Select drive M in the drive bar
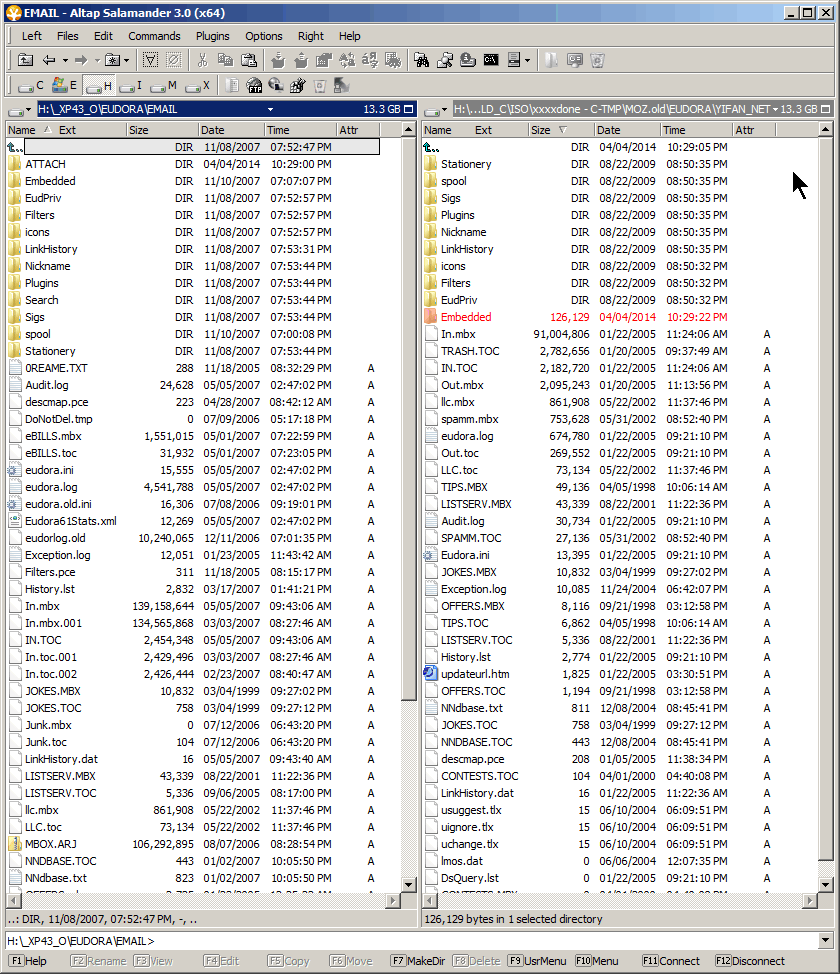Screen dimensions: 840x974 coord(164,86)
